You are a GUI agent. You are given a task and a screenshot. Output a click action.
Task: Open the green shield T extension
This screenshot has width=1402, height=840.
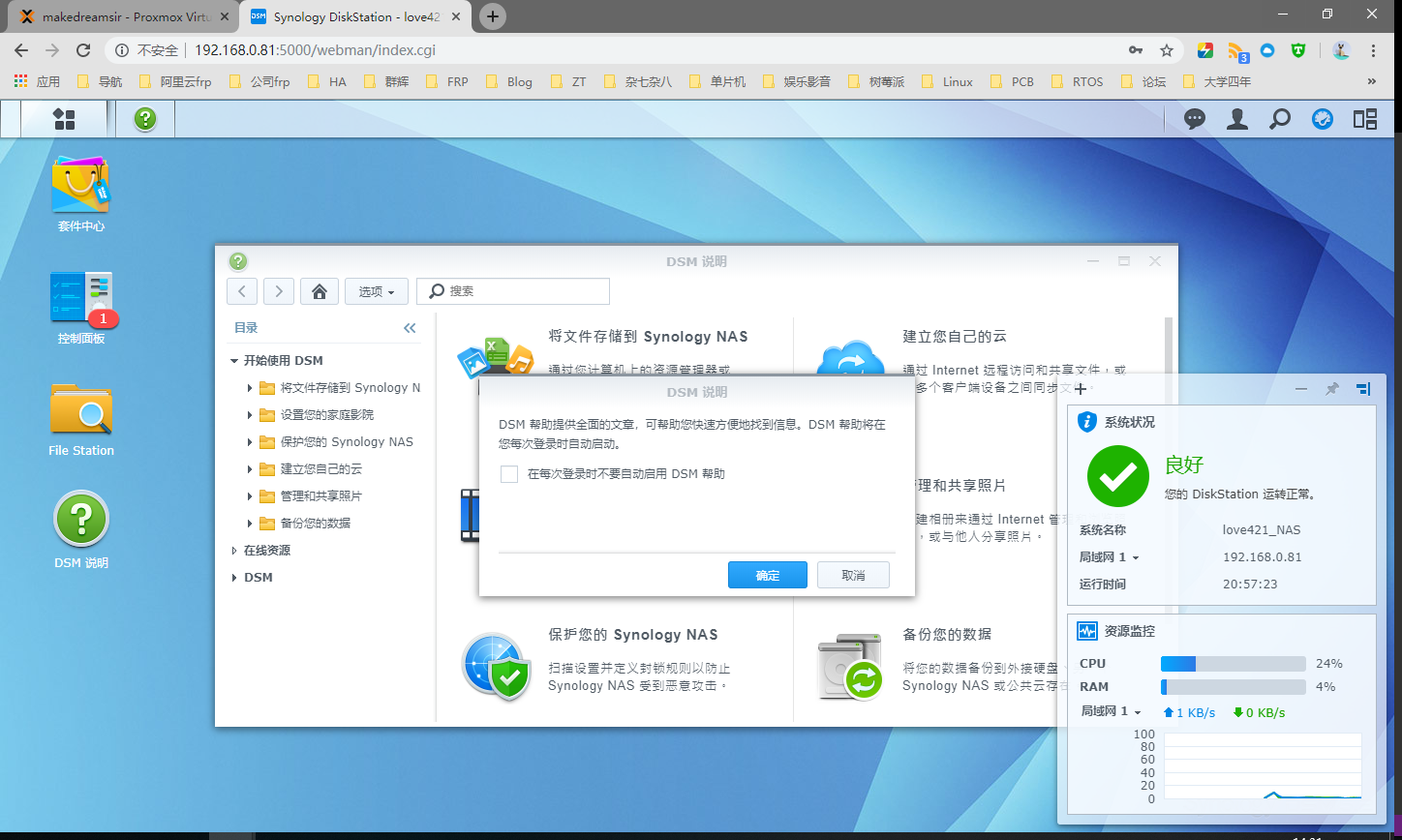pyautogui.click(x=1298, y=50)
